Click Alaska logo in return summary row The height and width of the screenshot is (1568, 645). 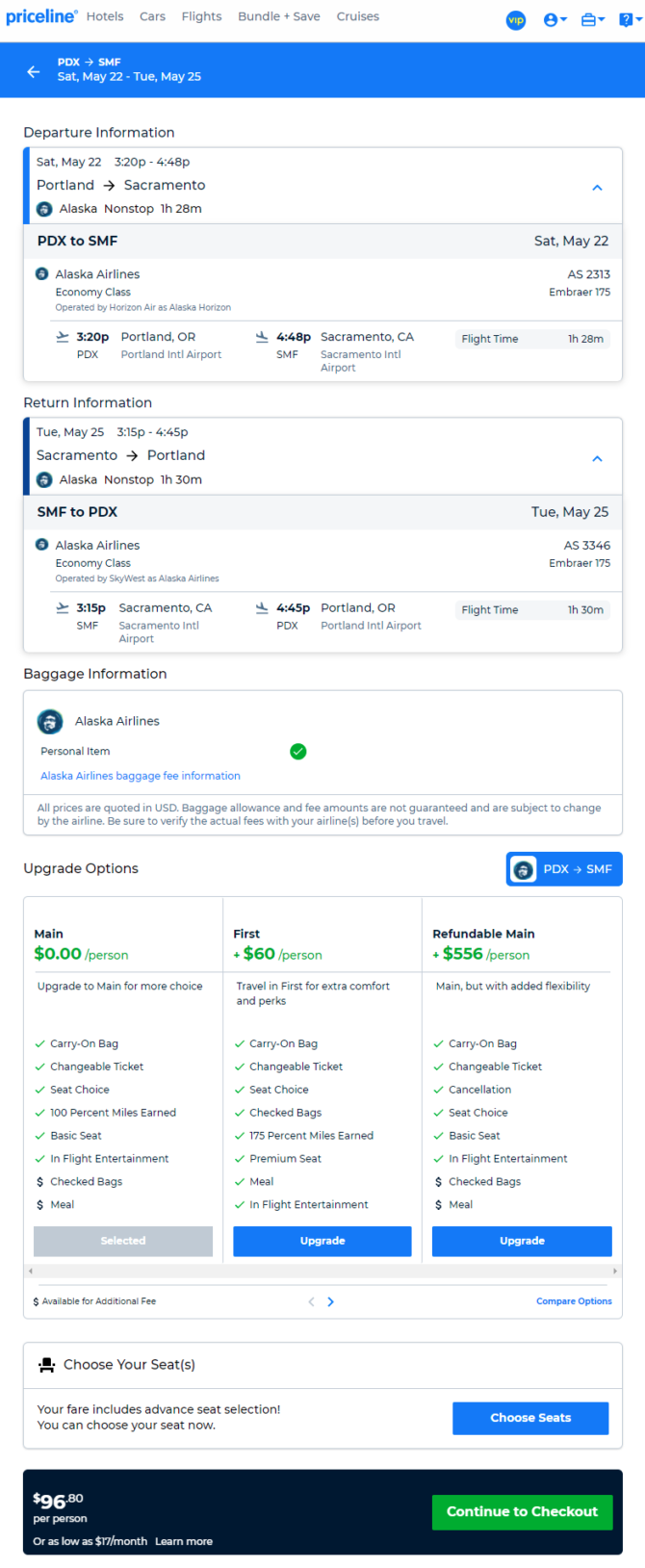44,479
